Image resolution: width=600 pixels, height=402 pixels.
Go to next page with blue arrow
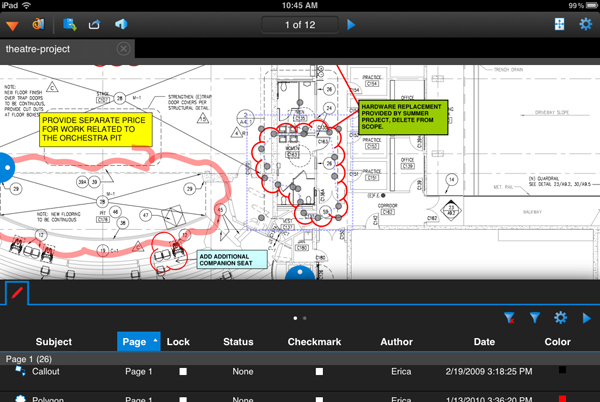click(351, 24)
